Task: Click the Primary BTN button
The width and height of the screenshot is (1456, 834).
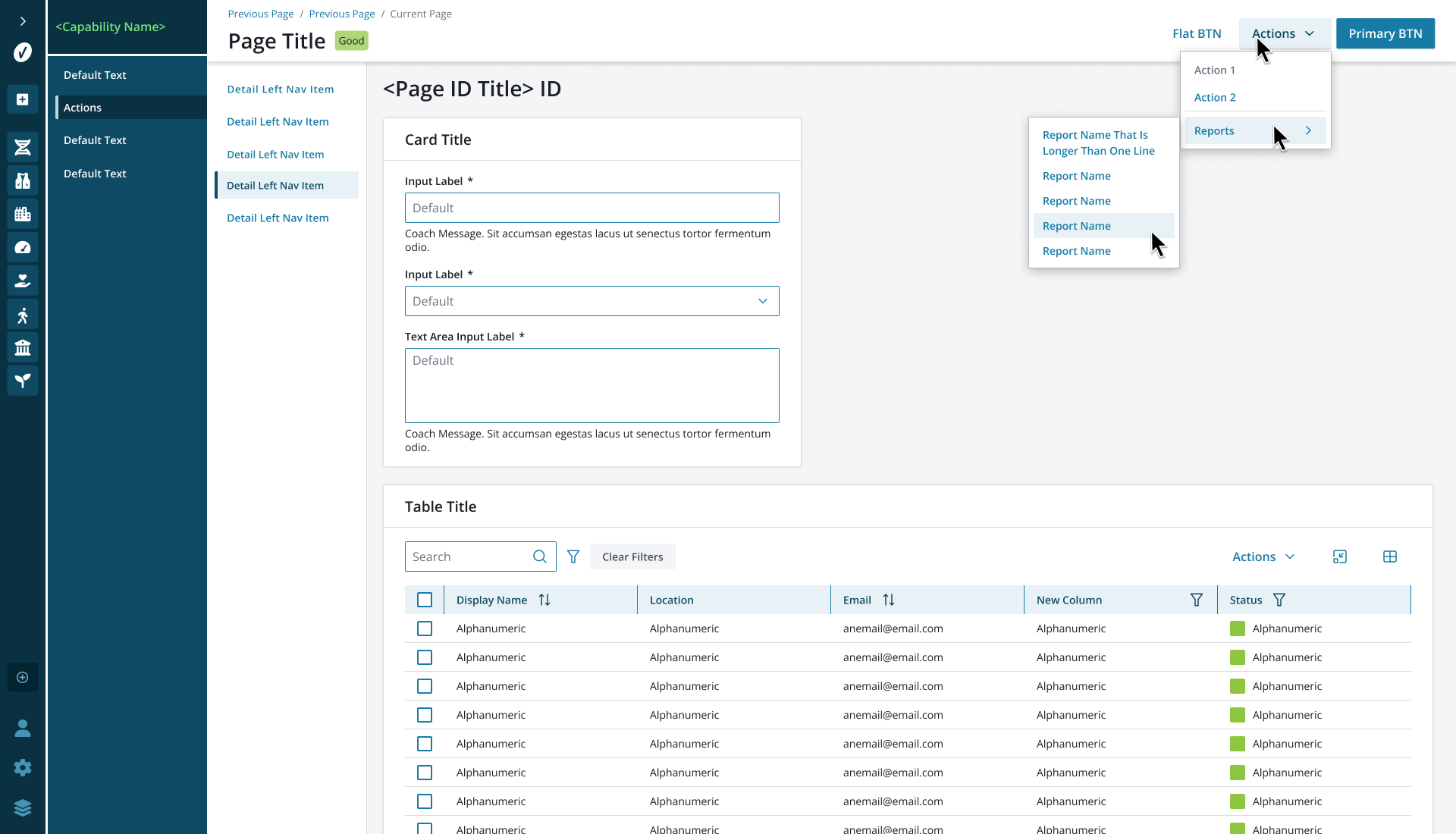Action: (x=1385, y=33)
